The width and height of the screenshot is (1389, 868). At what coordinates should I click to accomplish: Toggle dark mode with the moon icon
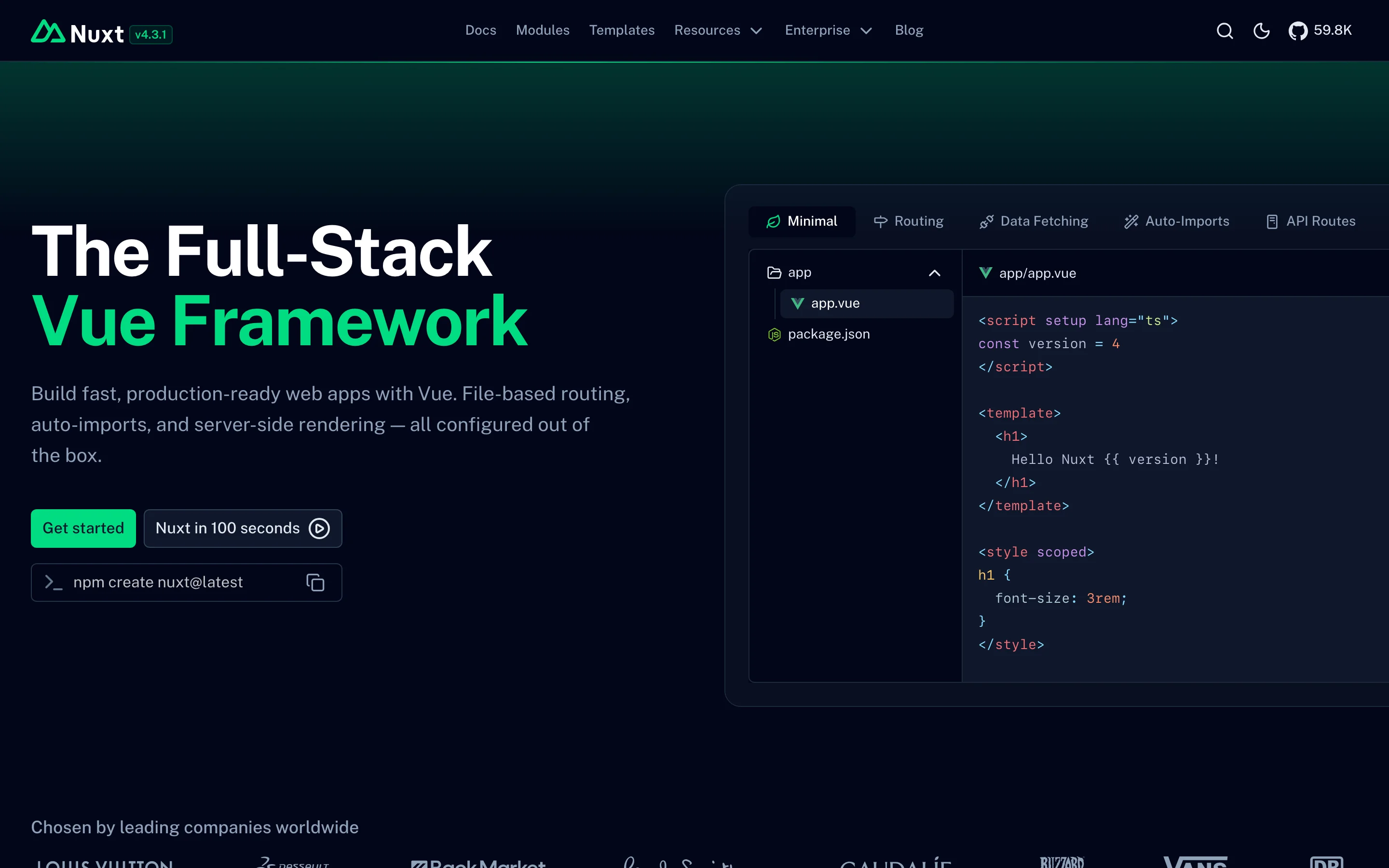click(1261, 31)
